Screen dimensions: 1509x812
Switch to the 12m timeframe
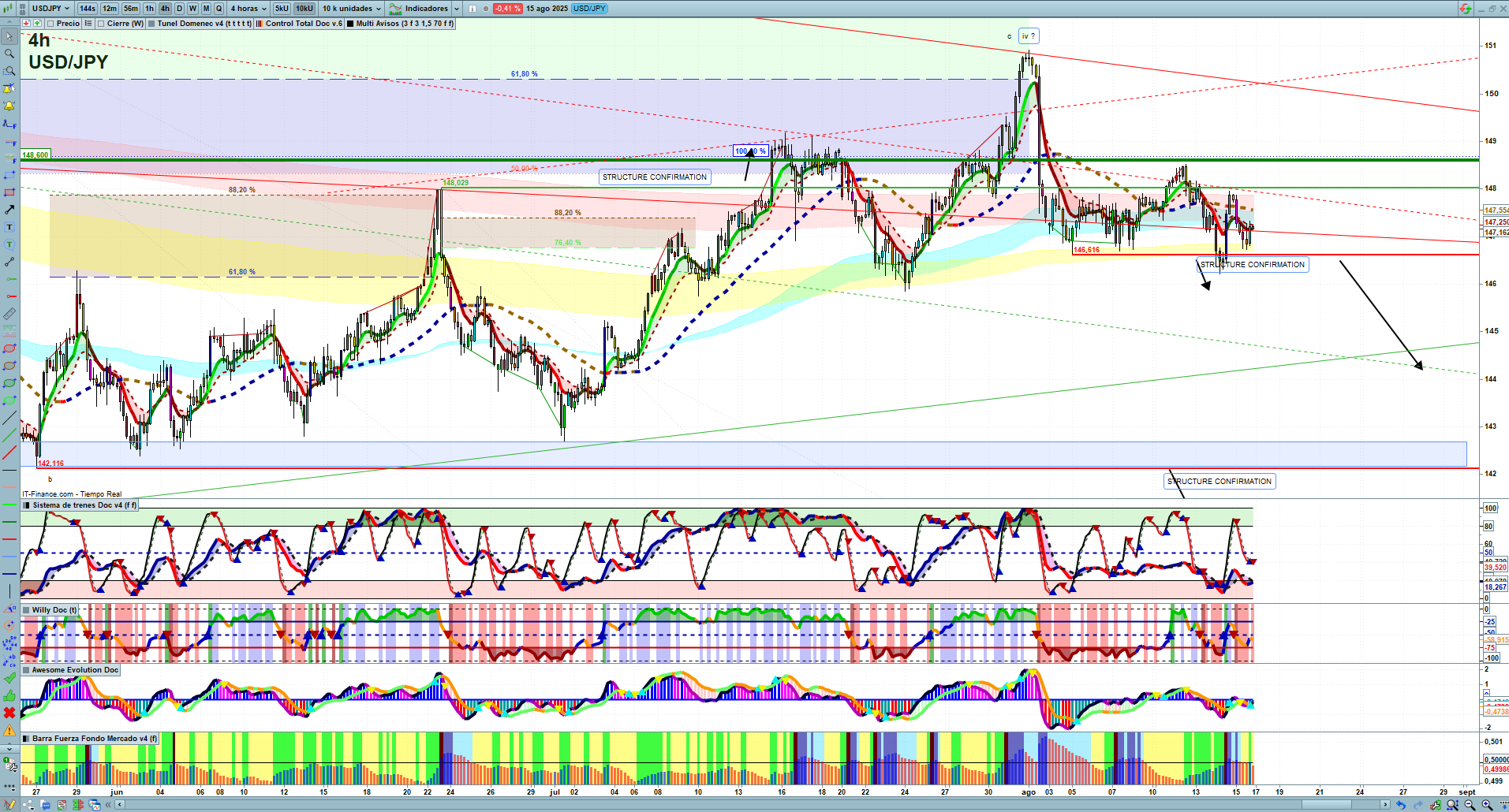[110, 9]
